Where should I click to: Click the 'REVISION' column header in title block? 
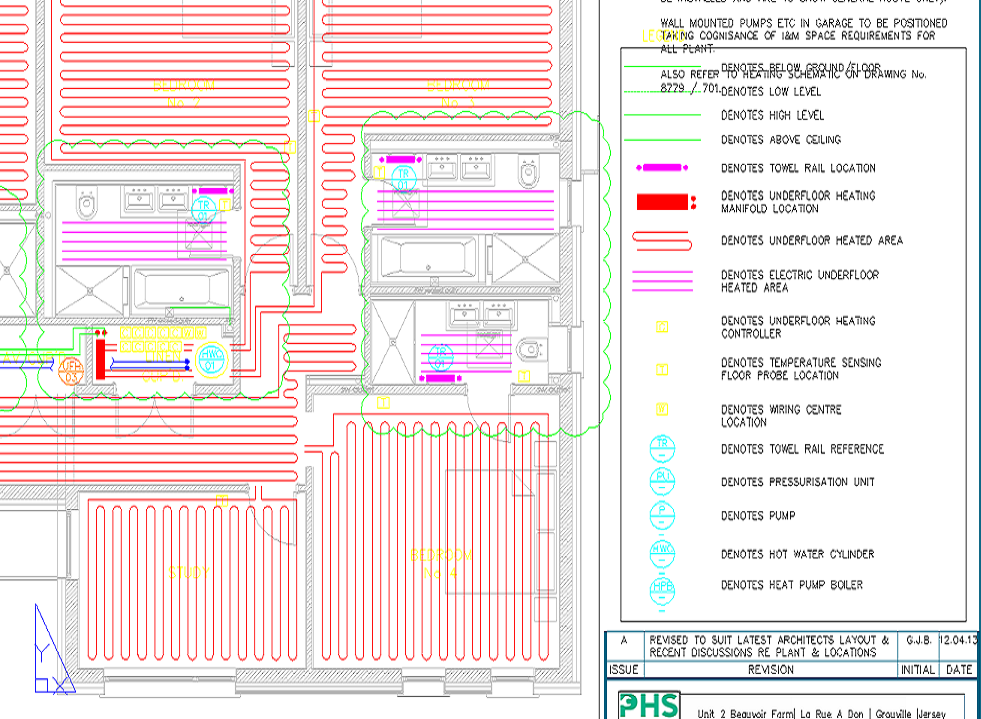[x=769, y=670]
